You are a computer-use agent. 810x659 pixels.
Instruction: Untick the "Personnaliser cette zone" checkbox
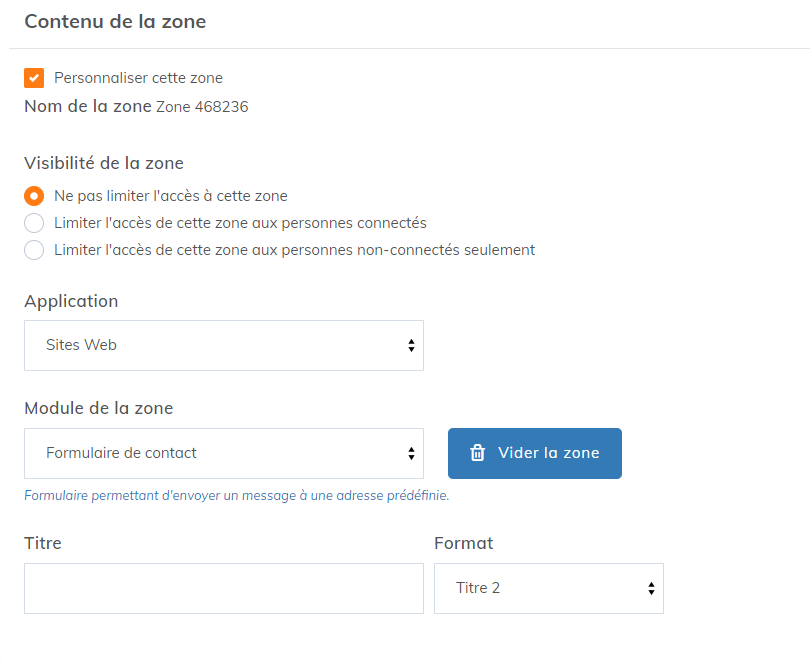click(34, 78)
